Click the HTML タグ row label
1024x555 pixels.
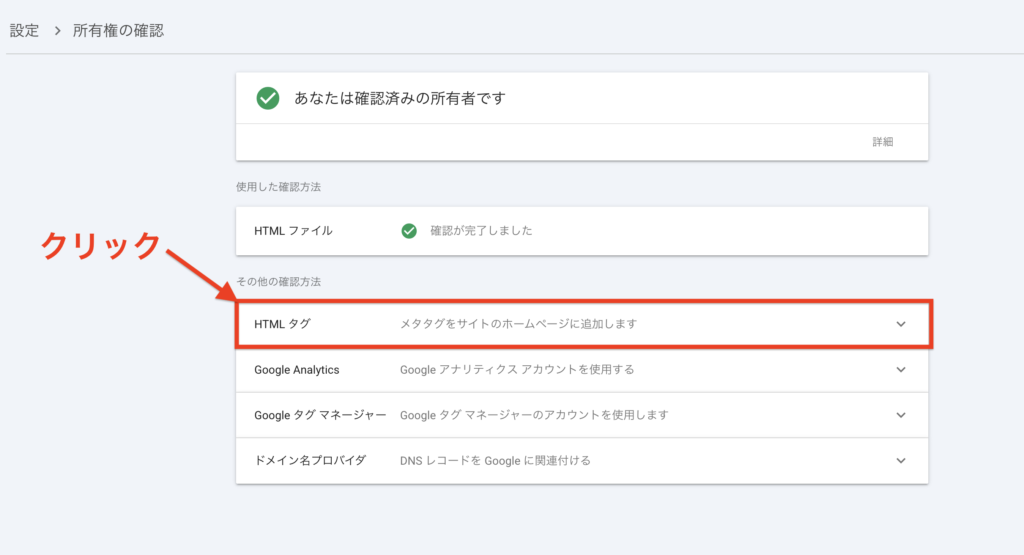(282, 324)
